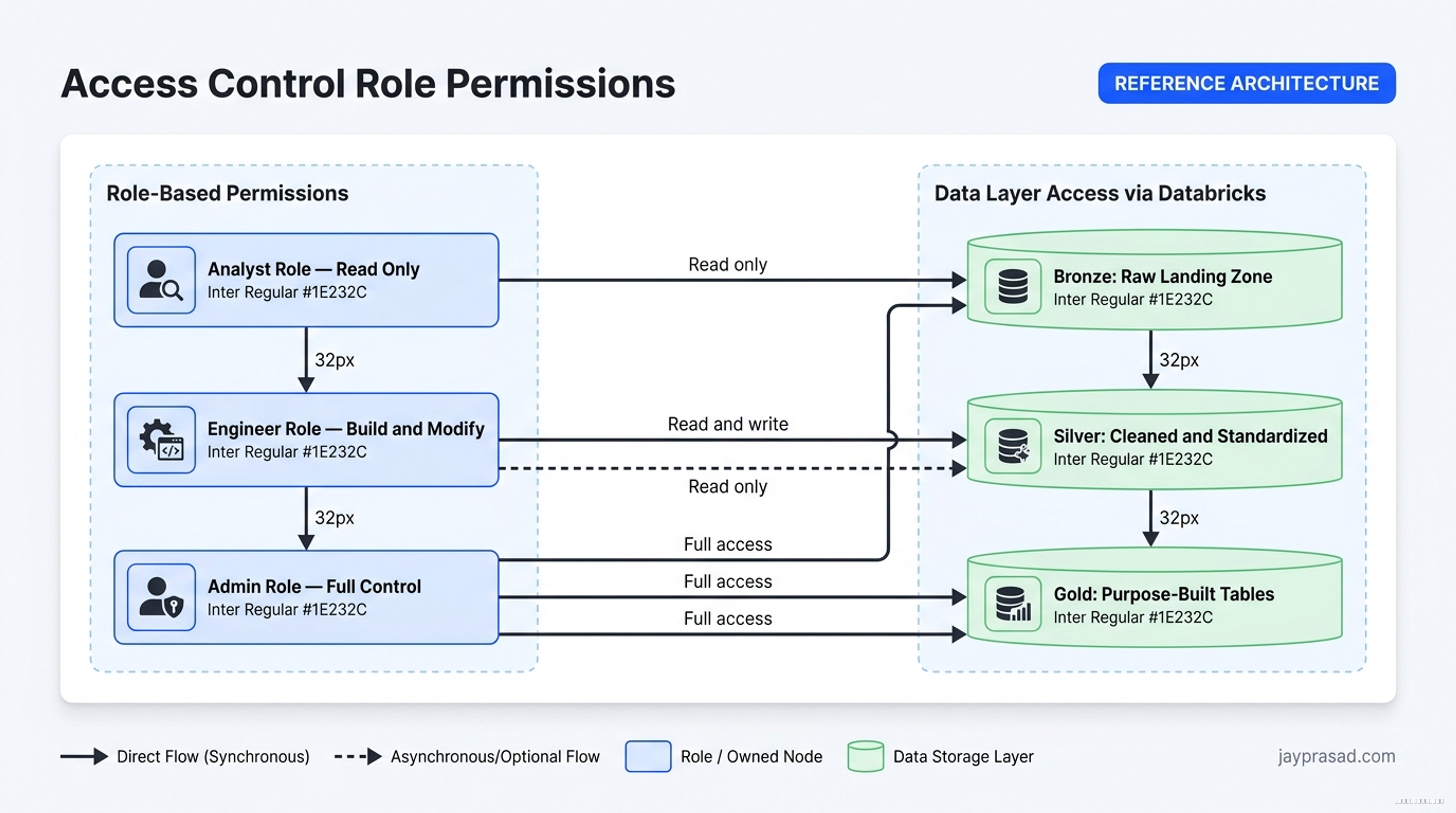This screenshot has width=1456, height=813.
Task: Click the Analyst Role user-search icon
Action: pos(161,280)
